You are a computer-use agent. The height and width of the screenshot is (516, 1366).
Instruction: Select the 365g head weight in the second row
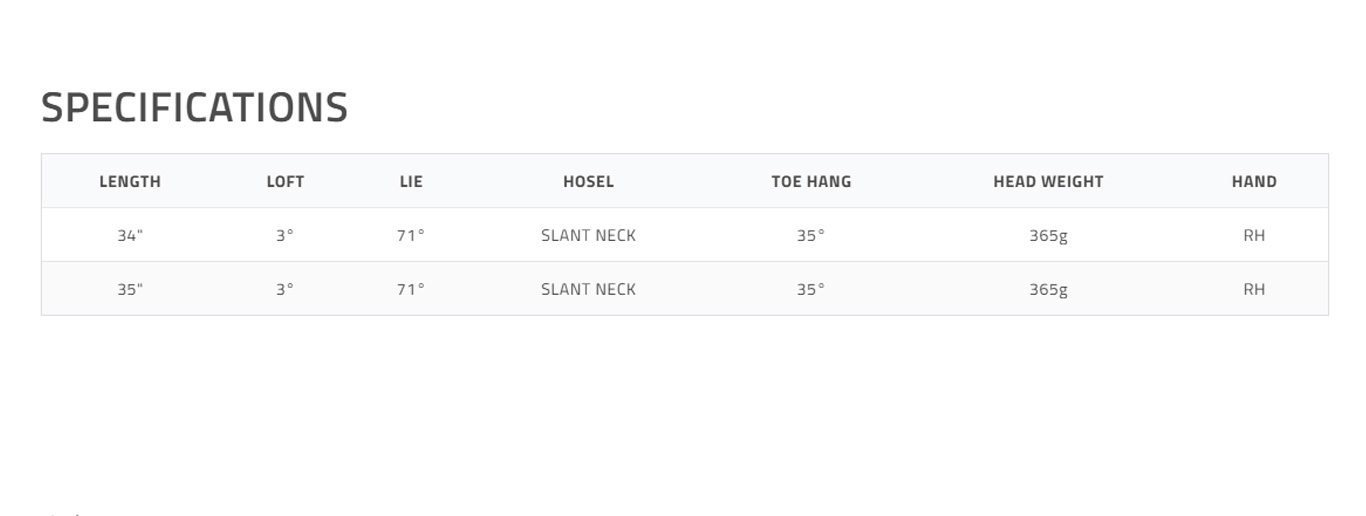pos(1048,289)
